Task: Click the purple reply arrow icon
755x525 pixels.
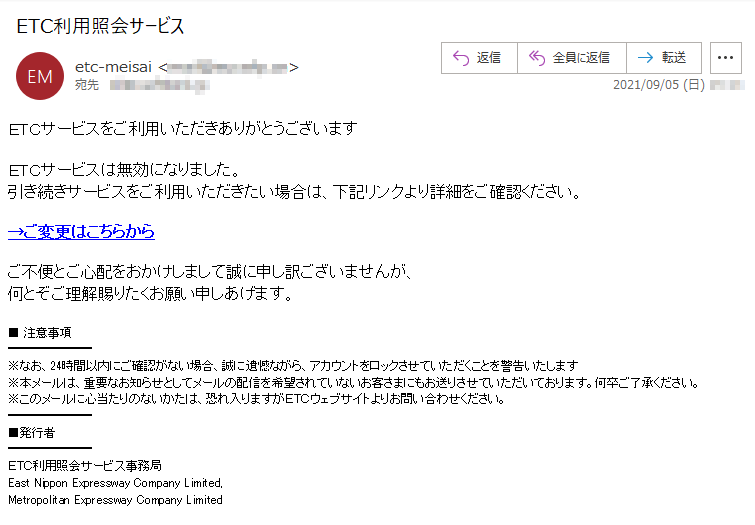Action: click(461, 58)
